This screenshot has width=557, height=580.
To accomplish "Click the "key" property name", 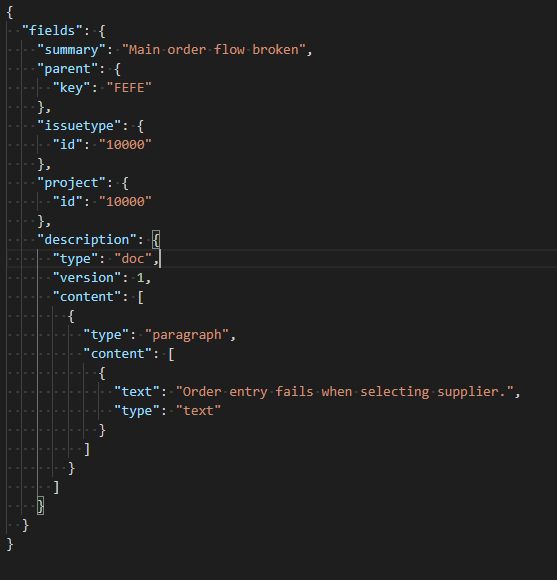I will [71, 88].
